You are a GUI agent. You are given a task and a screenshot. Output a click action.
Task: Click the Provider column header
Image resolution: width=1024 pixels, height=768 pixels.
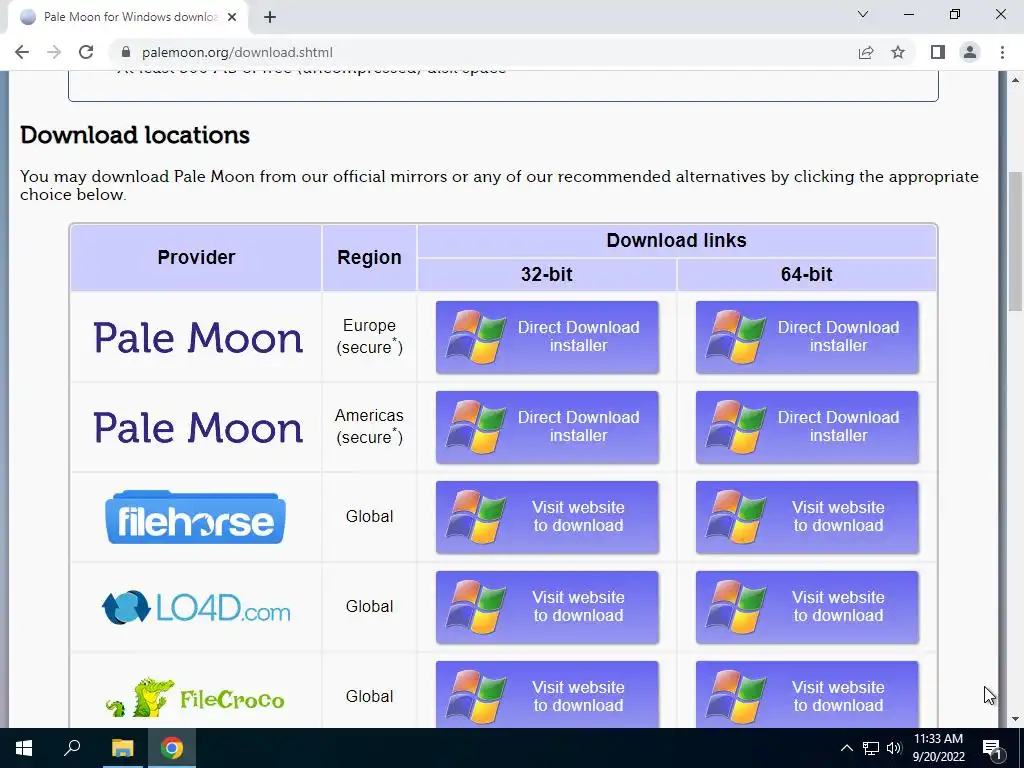pos(196,257)
